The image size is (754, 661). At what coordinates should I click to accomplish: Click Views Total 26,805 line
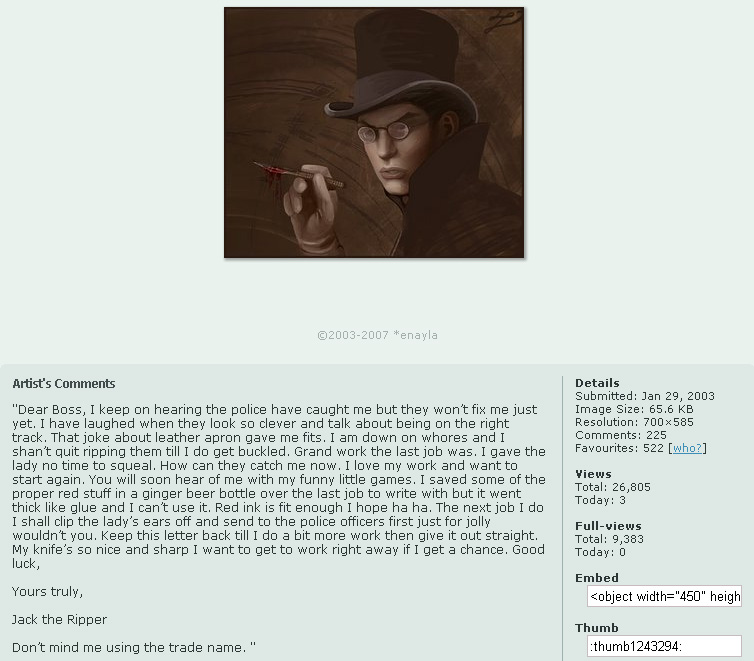click(613, 487)
